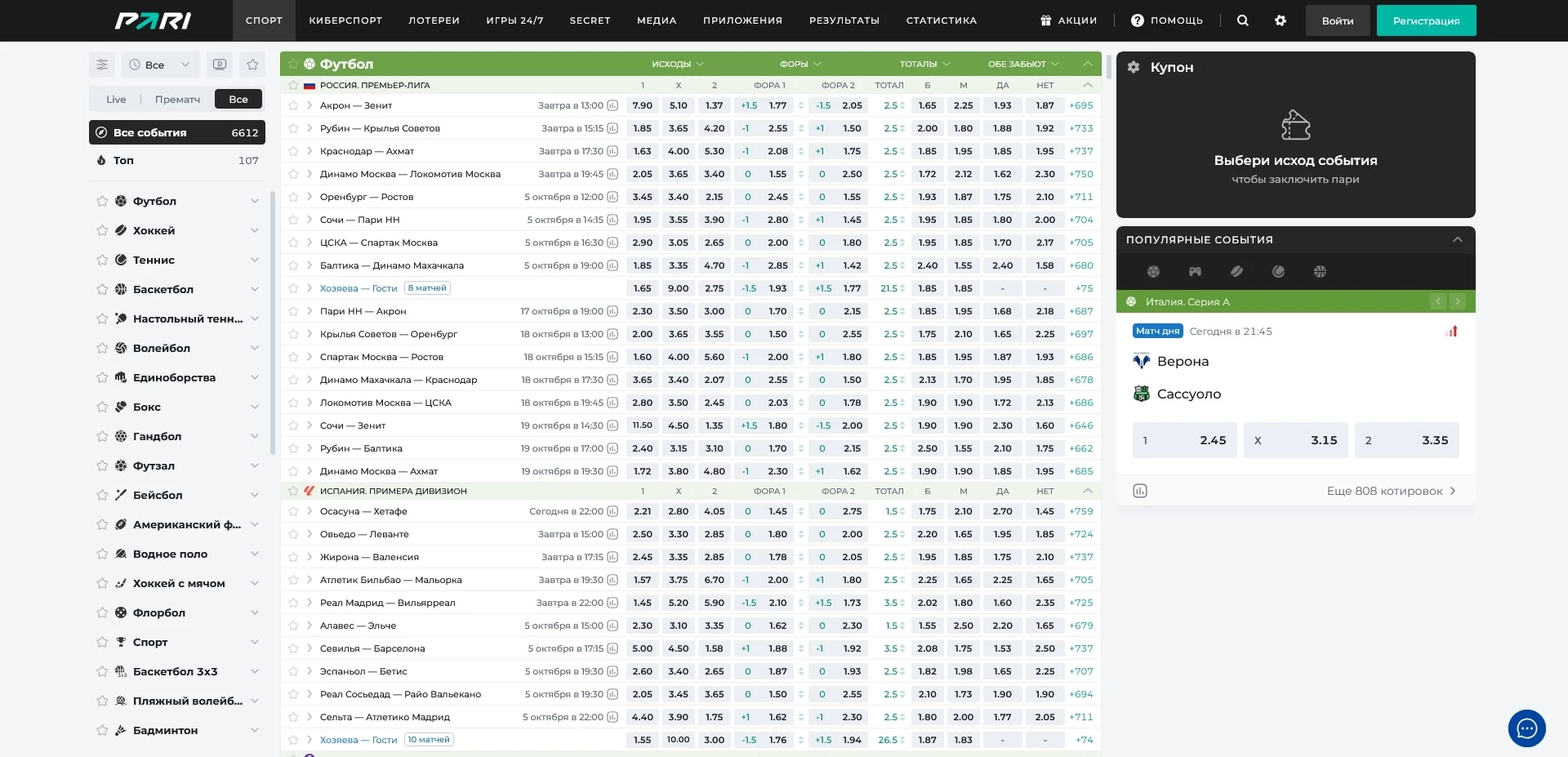Open the live chat support bubble
The image size is (1568, 757).
click(x=1526, y=728)
